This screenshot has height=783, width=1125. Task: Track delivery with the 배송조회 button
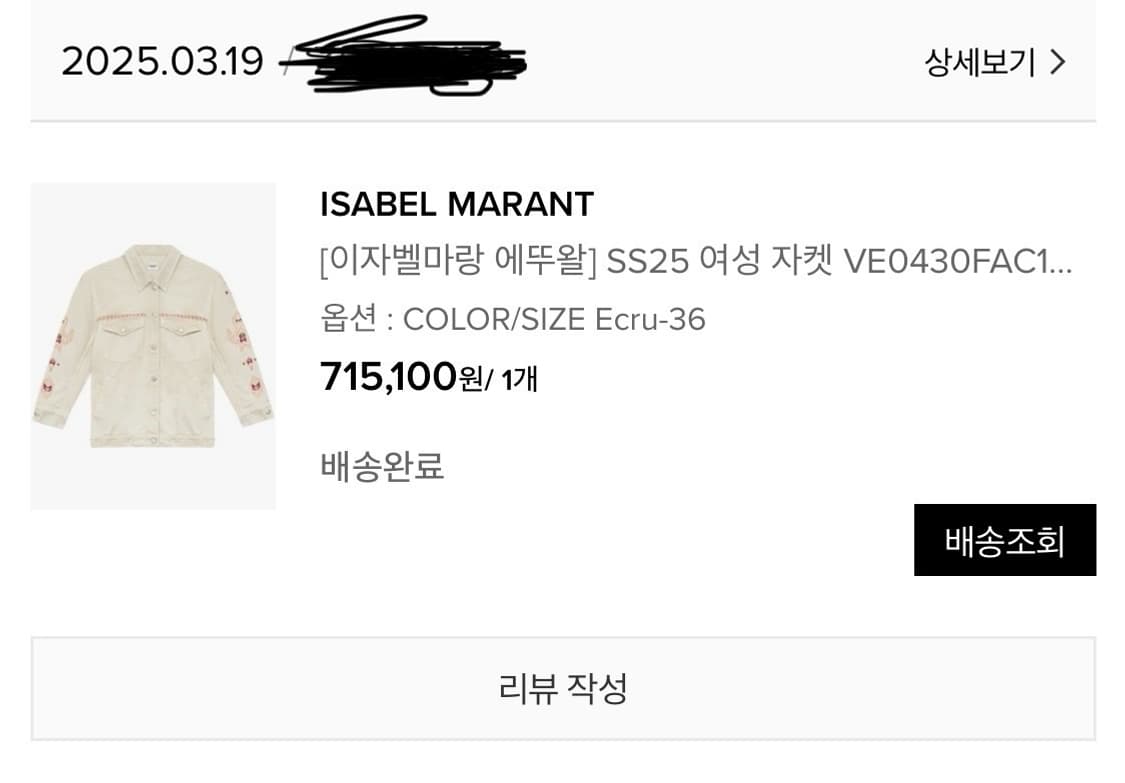pyautogui.click(x=1004, y=541)
